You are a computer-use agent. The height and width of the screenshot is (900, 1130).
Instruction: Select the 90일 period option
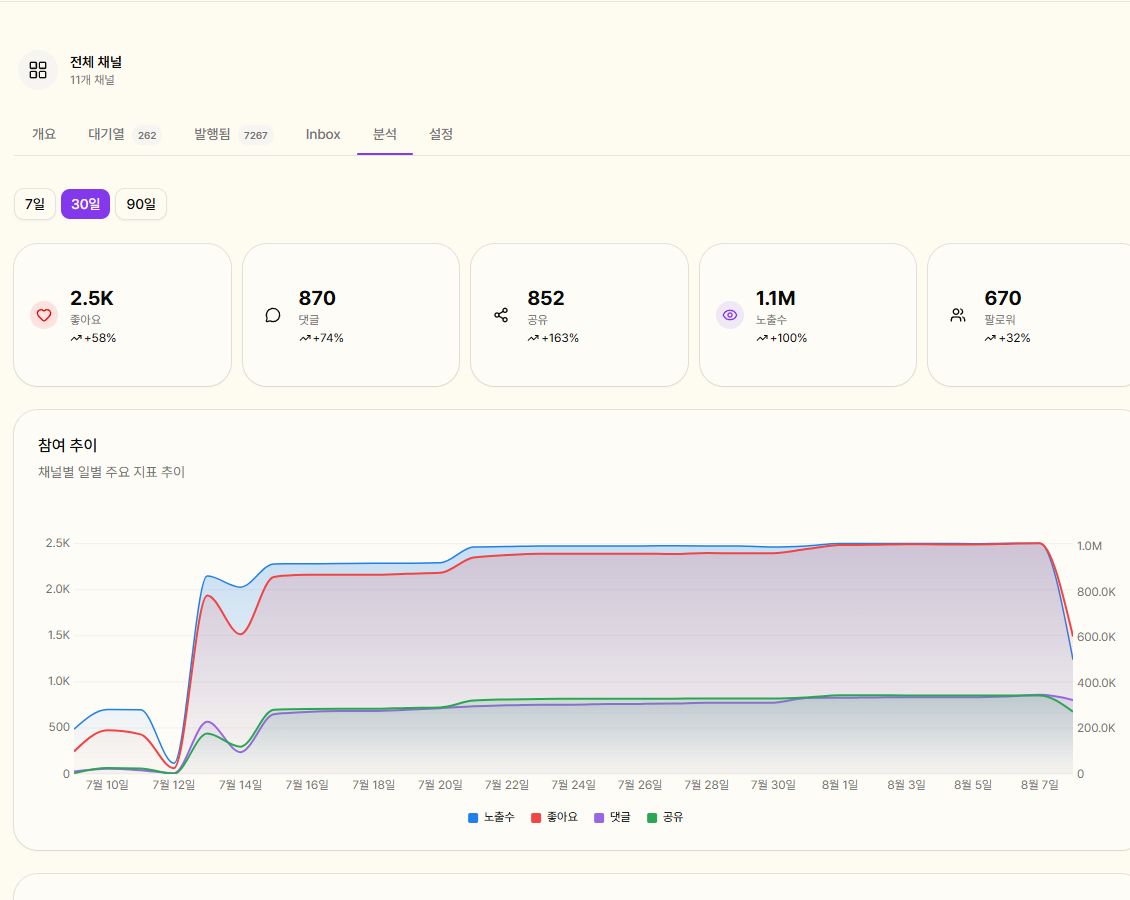tap(141, 204)
